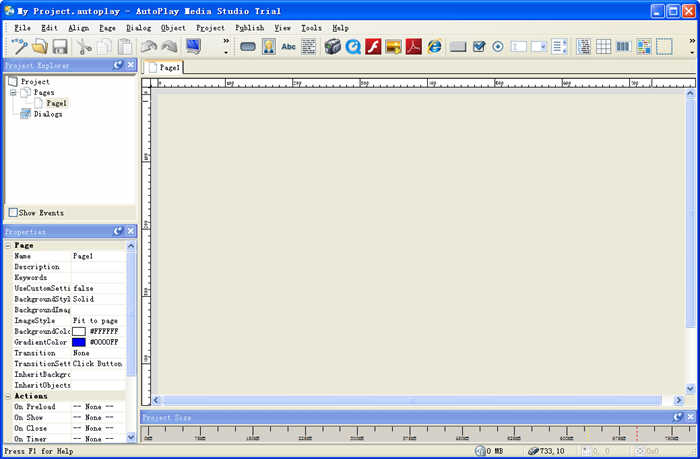Open the Help menu

(x=340, y=28)
